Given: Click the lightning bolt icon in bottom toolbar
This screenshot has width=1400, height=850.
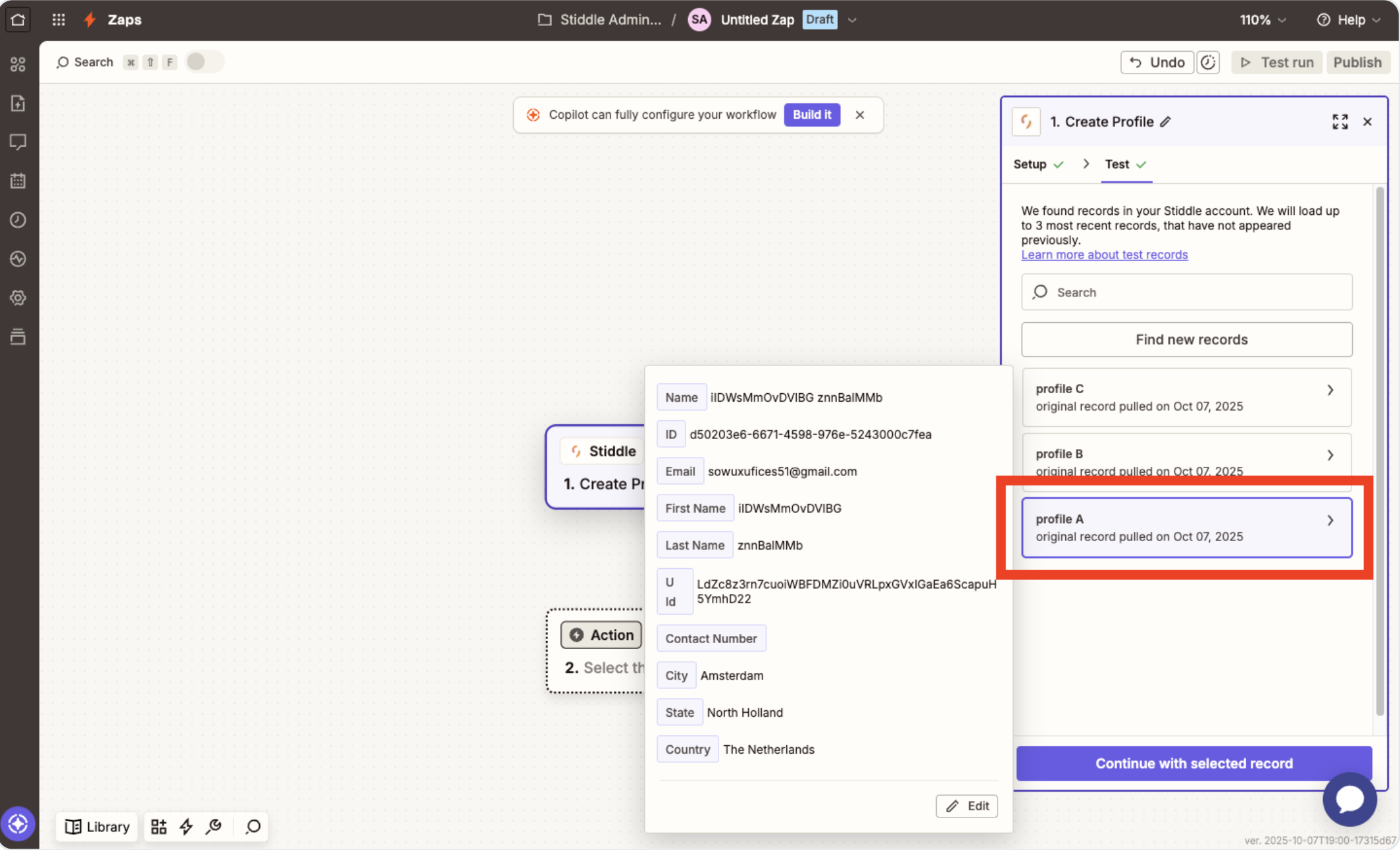Looking at the screenshot, I should coord(186,826).
